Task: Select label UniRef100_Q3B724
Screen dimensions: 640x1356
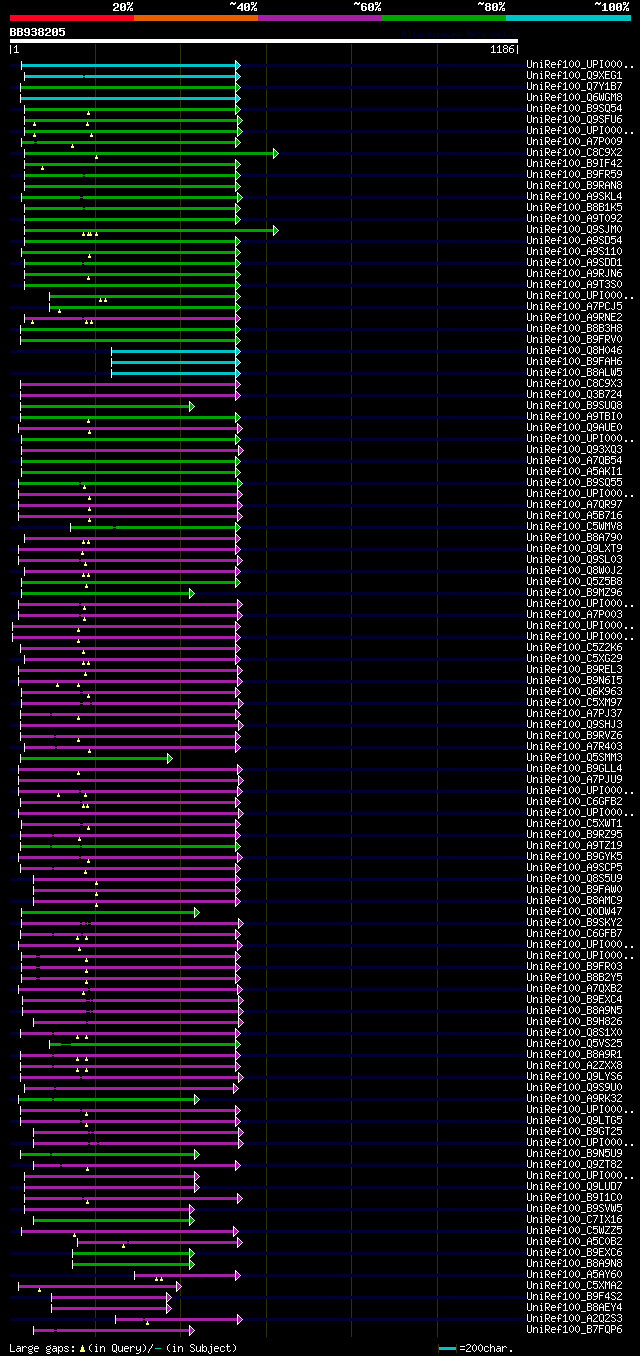Action: coord(574,395)
